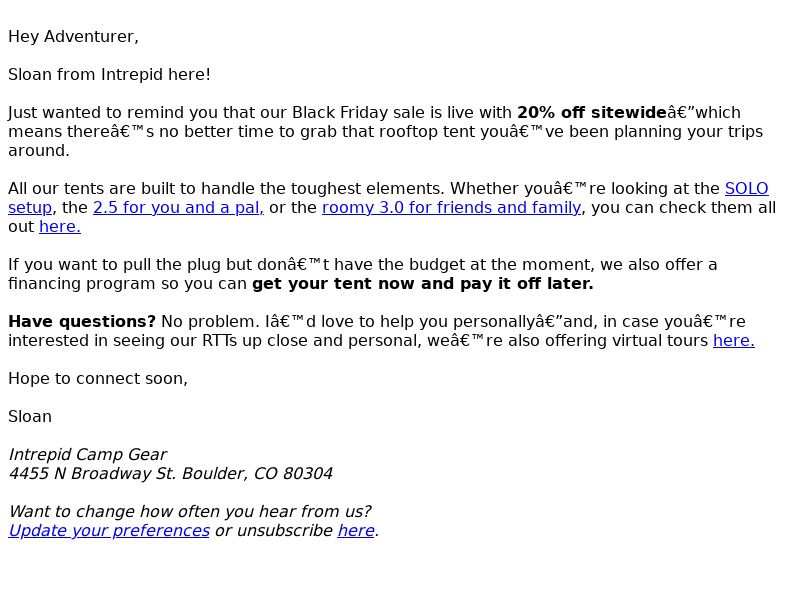Viewport: 800px width, 600px height.
Task: Open the '2.5 for you and a pal' link
Action: pyautogui.click(x=178, y=208)
